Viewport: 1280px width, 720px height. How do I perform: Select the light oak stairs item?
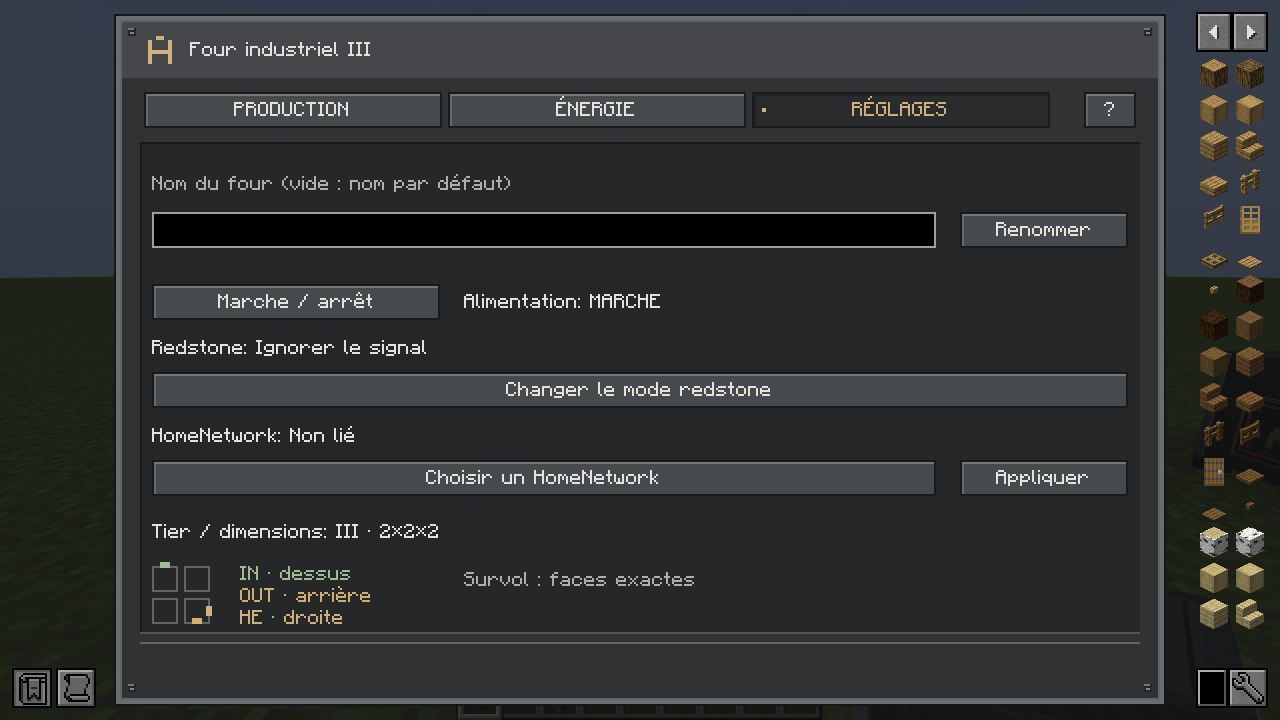coord(1250,147)
